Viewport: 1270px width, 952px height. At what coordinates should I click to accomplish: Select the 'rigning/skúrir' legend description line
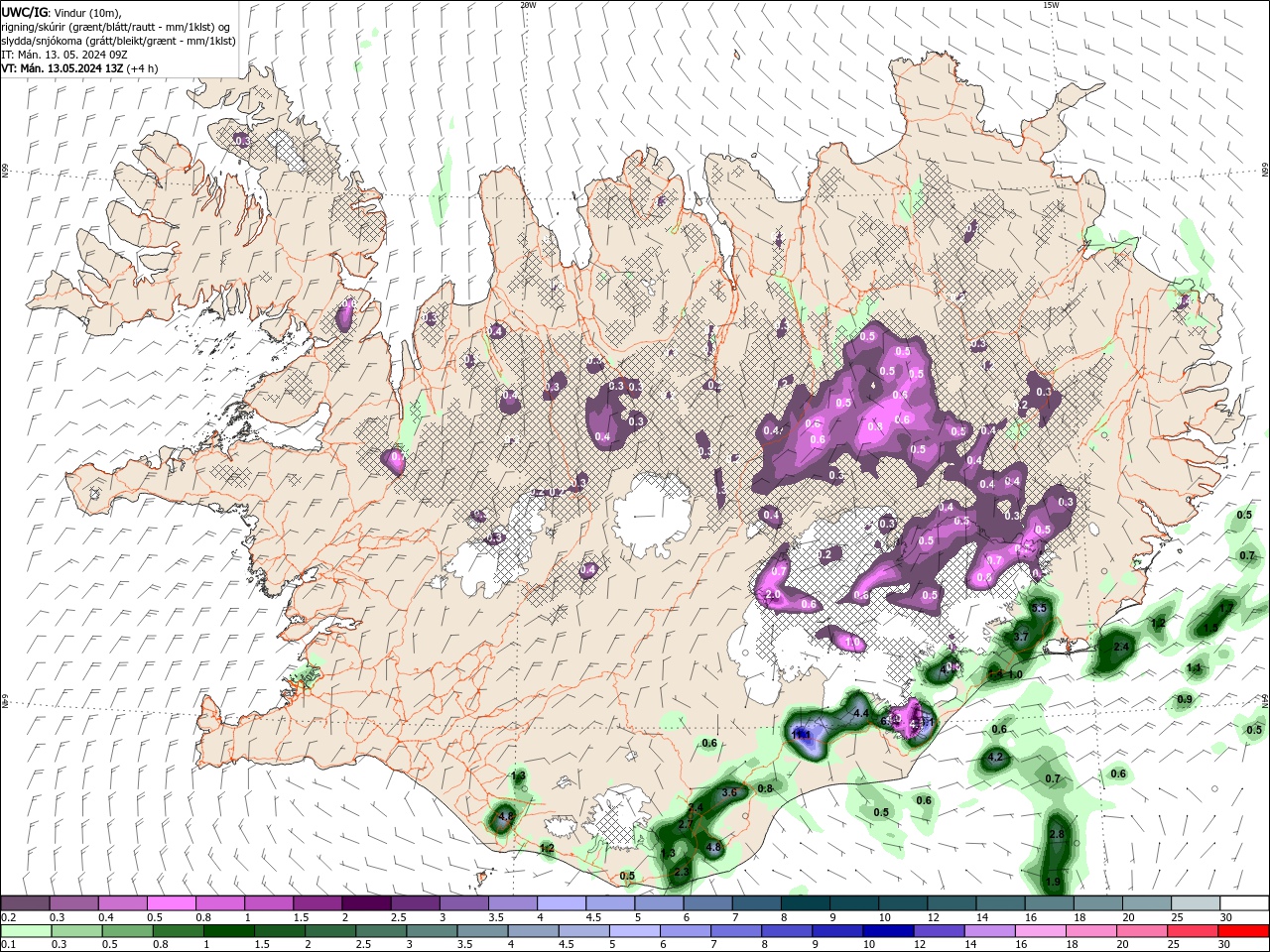(116, 27)
